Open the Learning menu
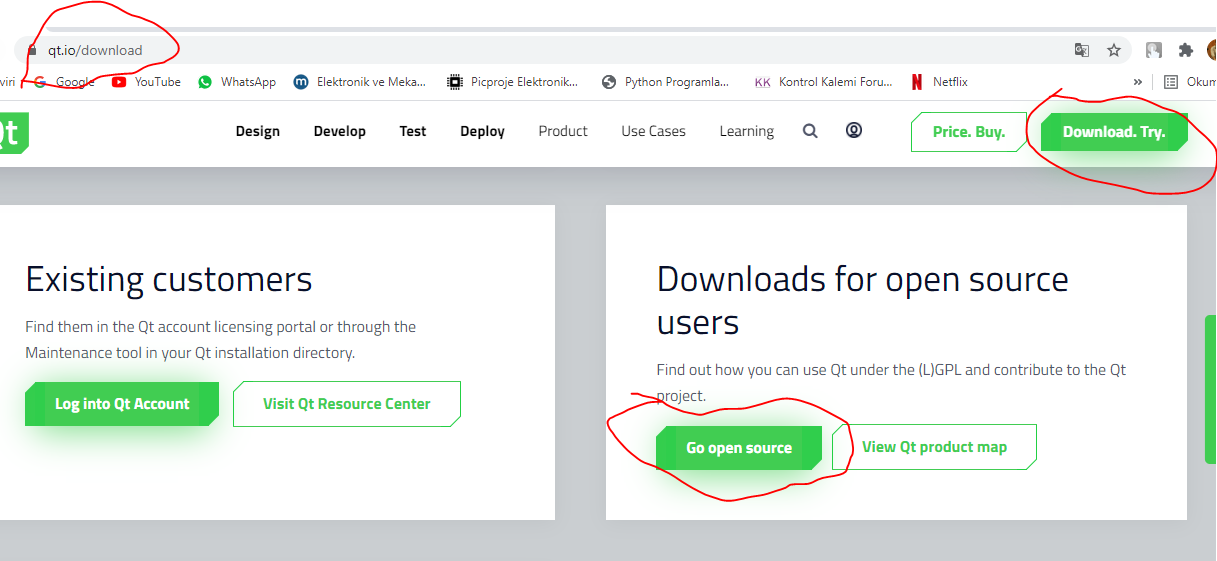 pyautogui.click(x=747, y=131)
